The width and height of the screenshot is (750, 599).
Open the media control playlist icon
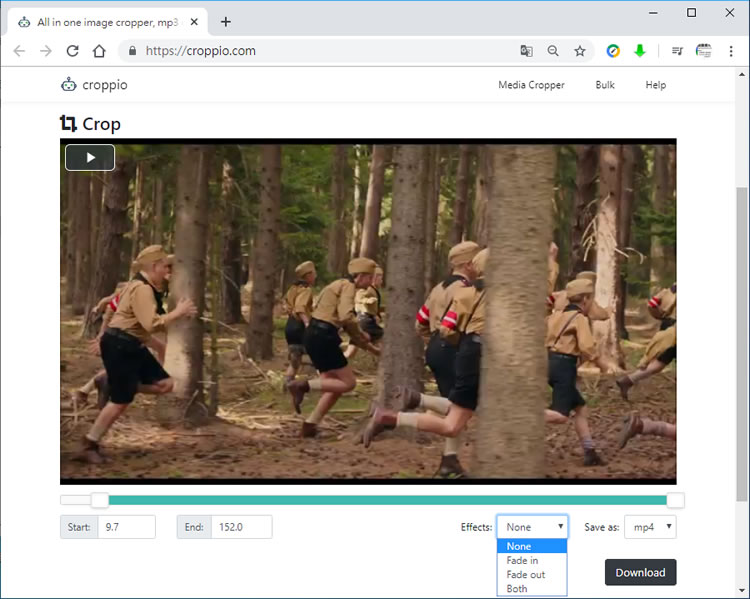click(677, 51)
